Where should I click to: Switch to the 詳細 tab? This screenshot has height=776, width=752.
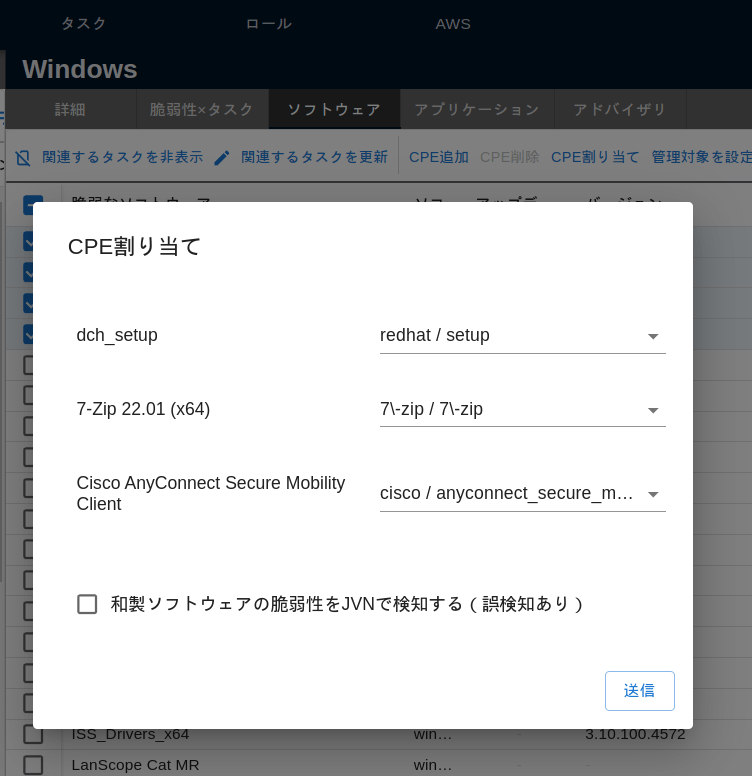(x=70, y=110)
